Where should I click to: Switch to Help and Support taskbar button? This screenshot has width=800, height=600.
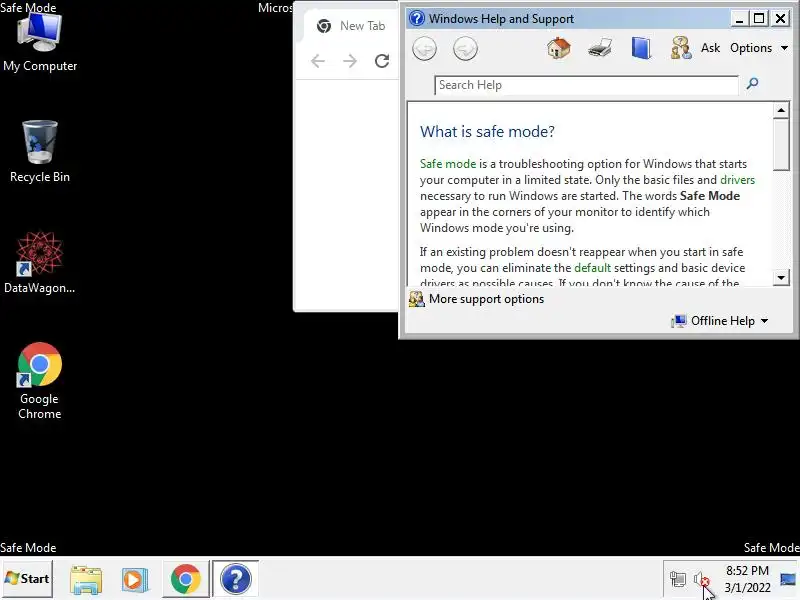(235, 579)
